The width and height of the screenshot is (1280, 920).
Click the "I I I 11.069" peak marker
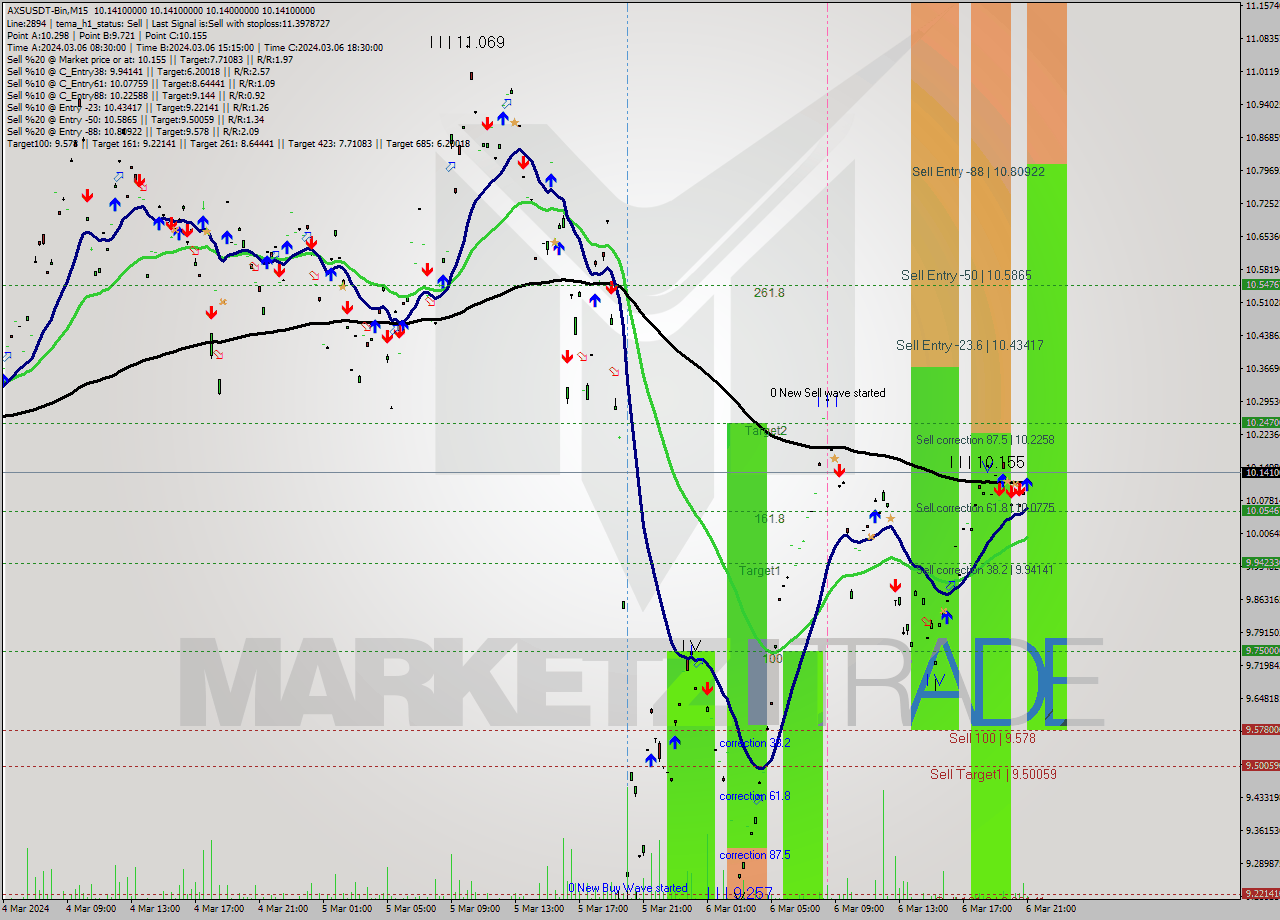tap(467, 42)
